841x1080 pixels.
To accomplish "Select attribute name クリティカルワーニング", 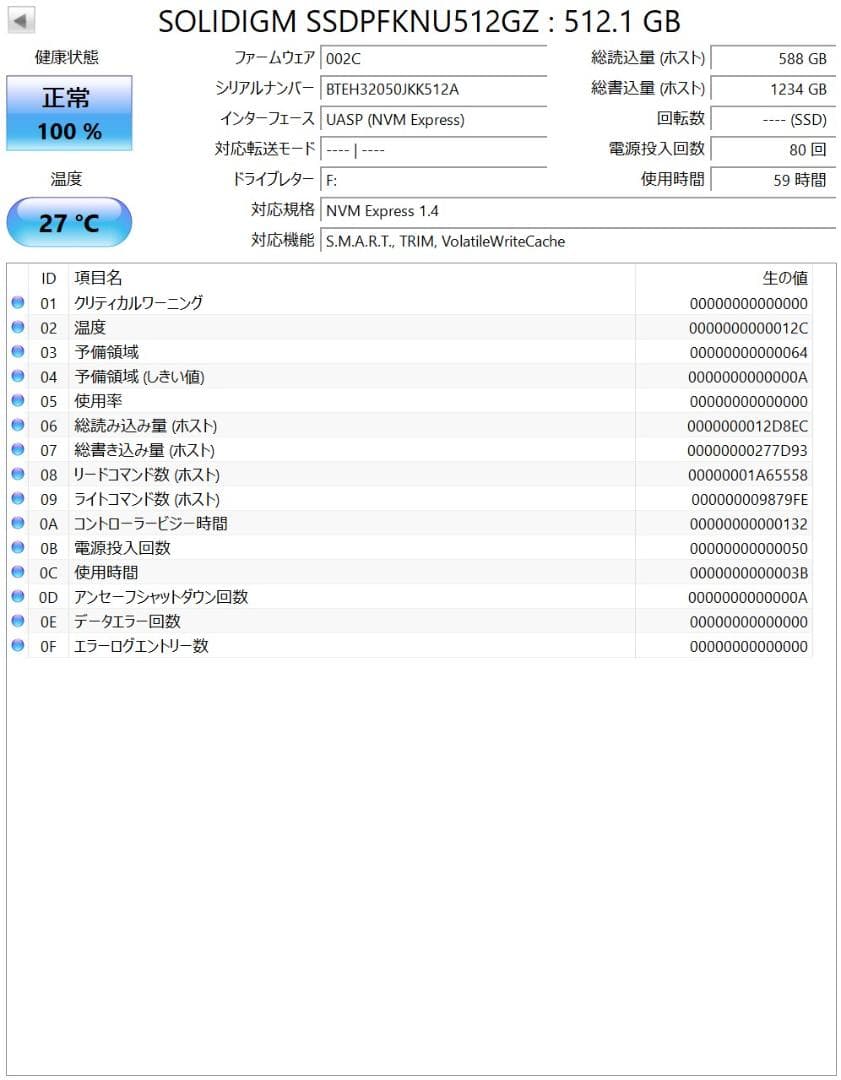I will tap(138, 302).
